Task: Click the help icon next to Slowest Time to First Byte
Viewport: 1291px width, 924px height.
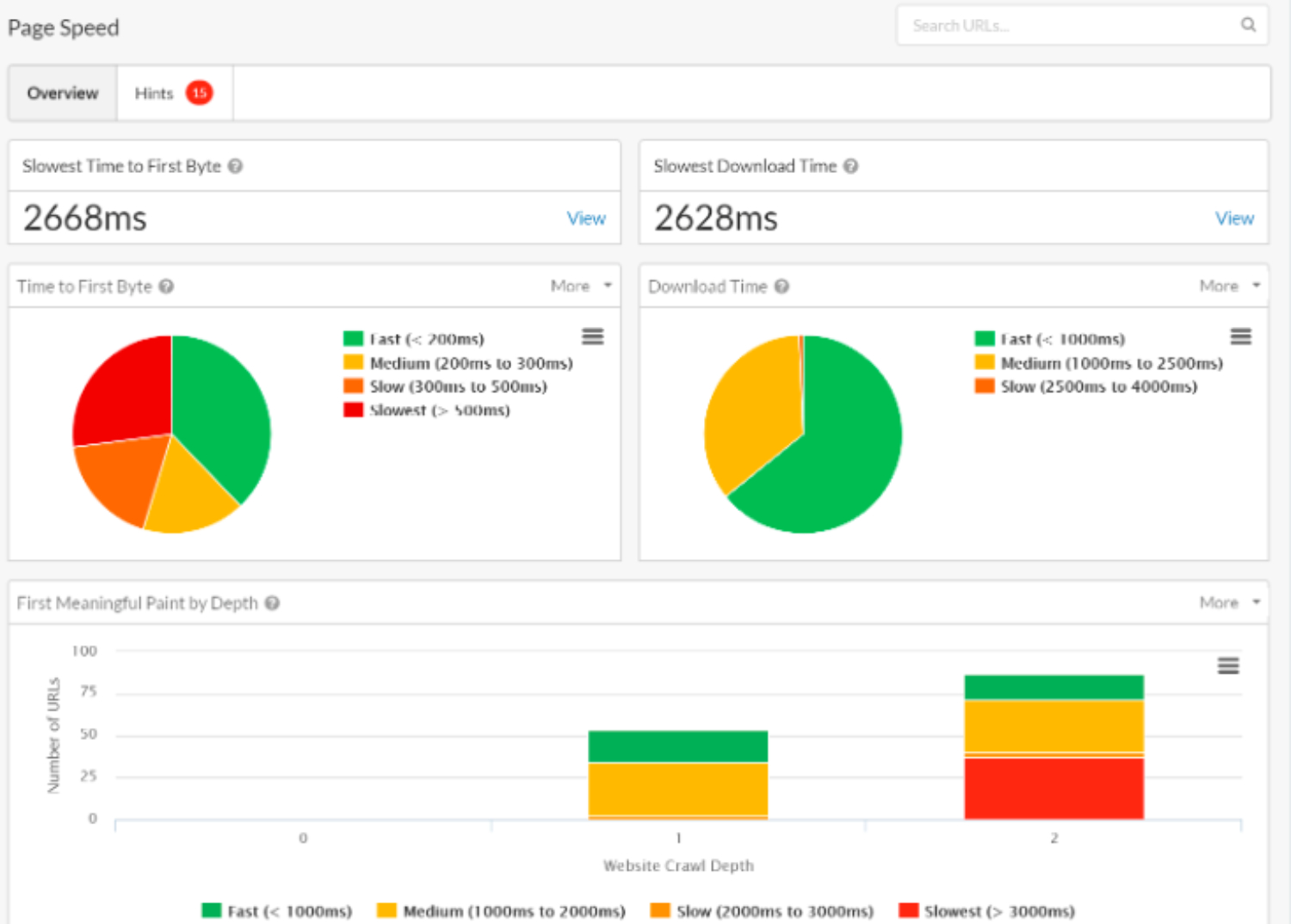Action: point(234,166)
